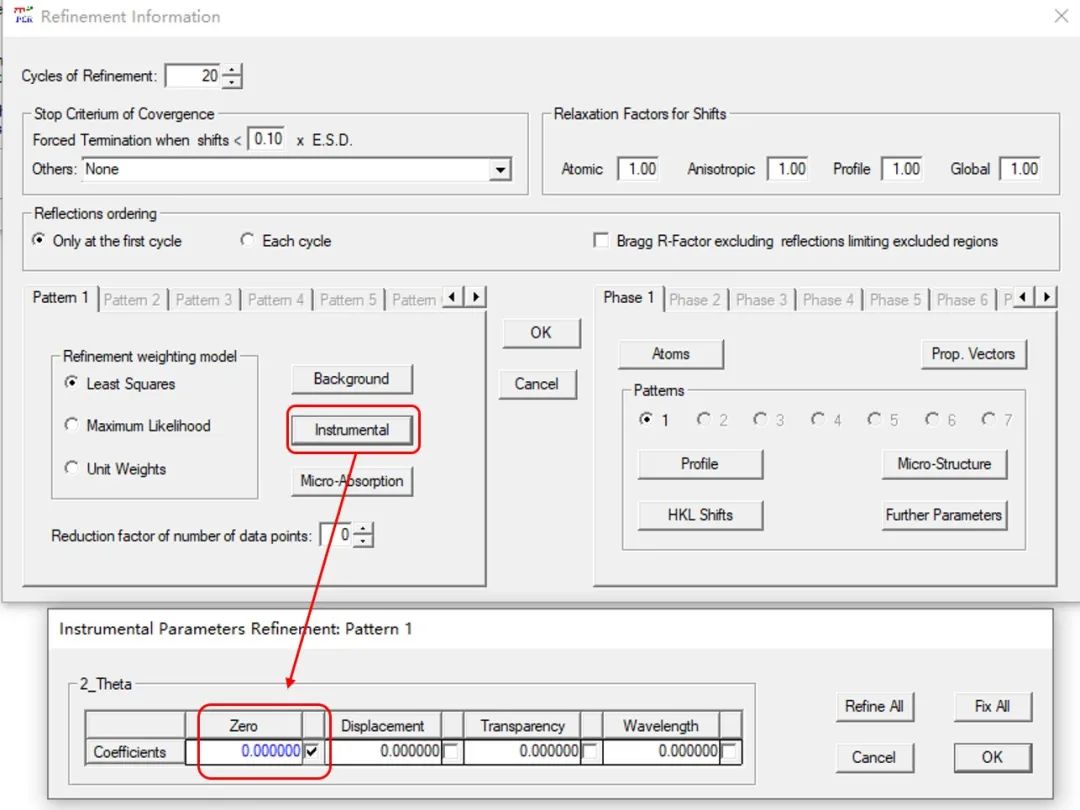
Task: Switch to the Phase 1 tab
Action: [x=629, y=298]
